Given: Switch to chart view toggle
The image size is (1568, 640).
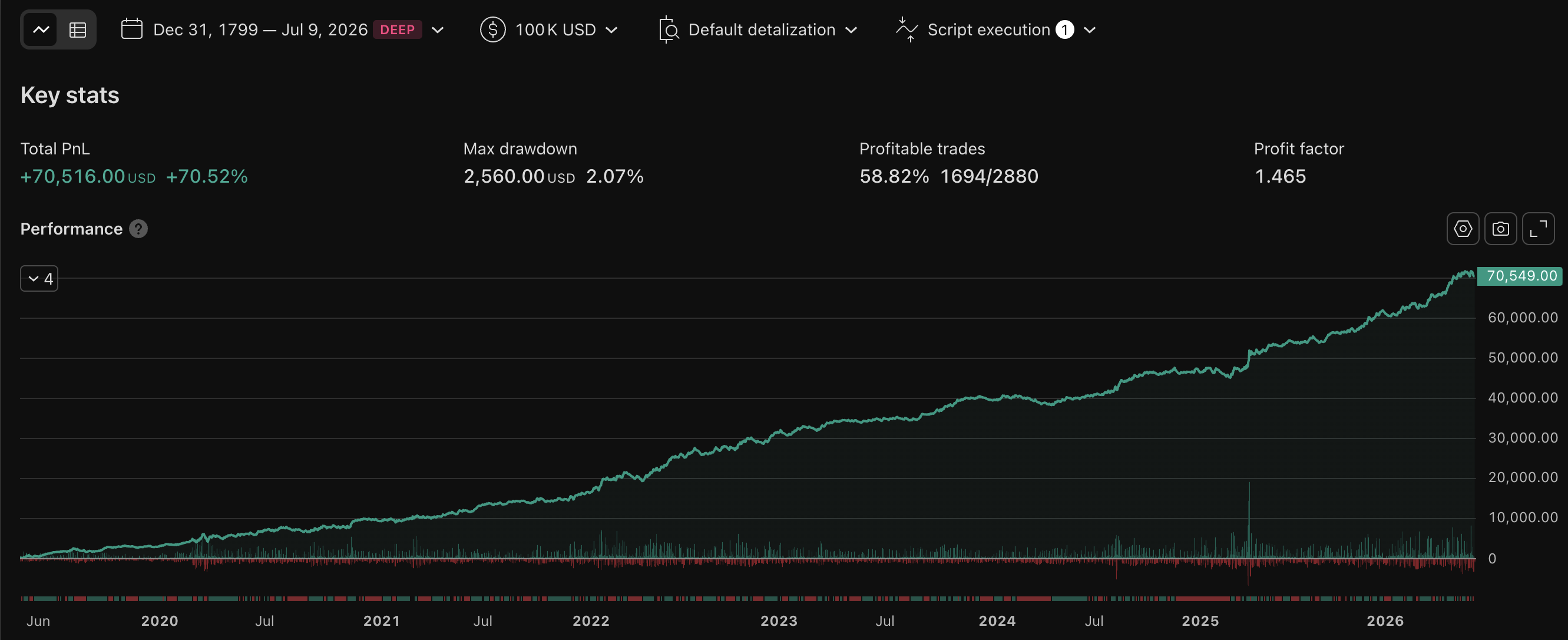Looking at the screenshot, I should [41, 29].
